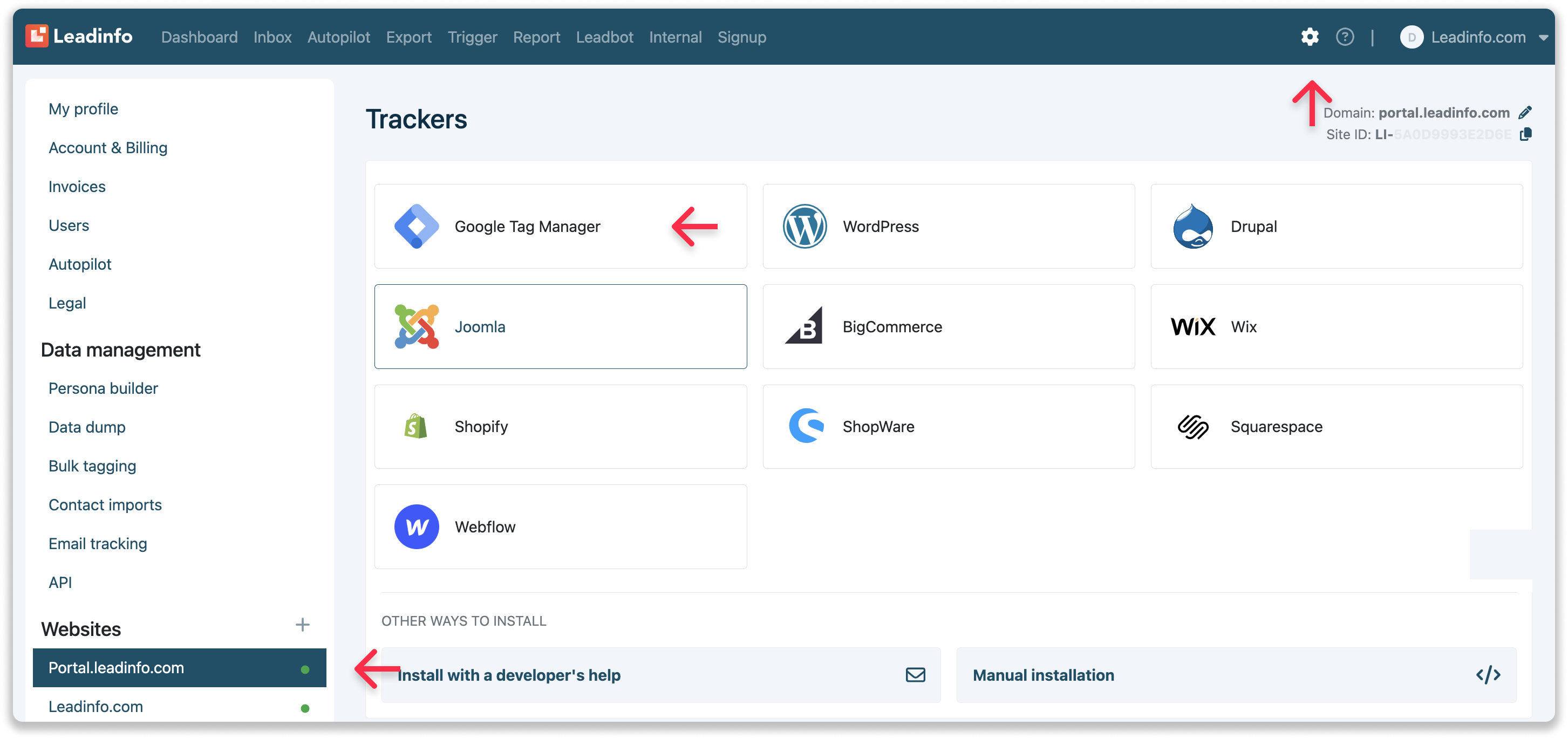The height and width of the screenshot is (739, 1568).
Task: Select the Portal.leadinfo.com website
Action: click(179, 668)
